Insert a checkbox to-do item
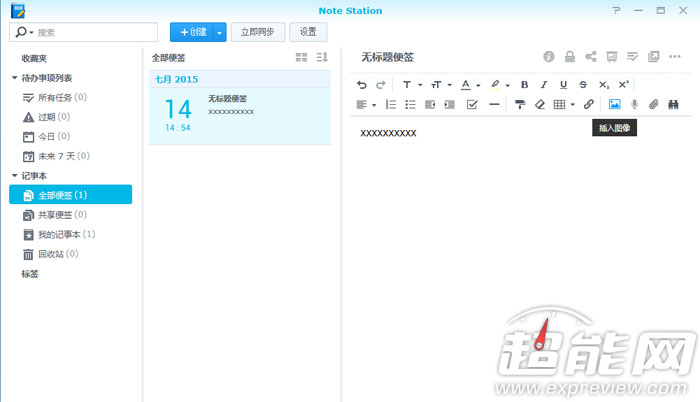700x402 pixels. pos(472,105)
